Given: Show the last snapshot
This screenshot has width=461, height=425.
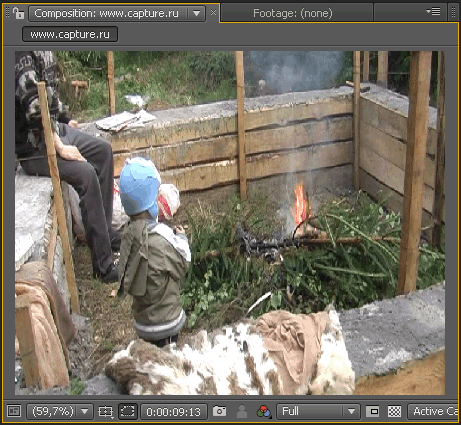Looking at the screenshot, I should point(242,412).
